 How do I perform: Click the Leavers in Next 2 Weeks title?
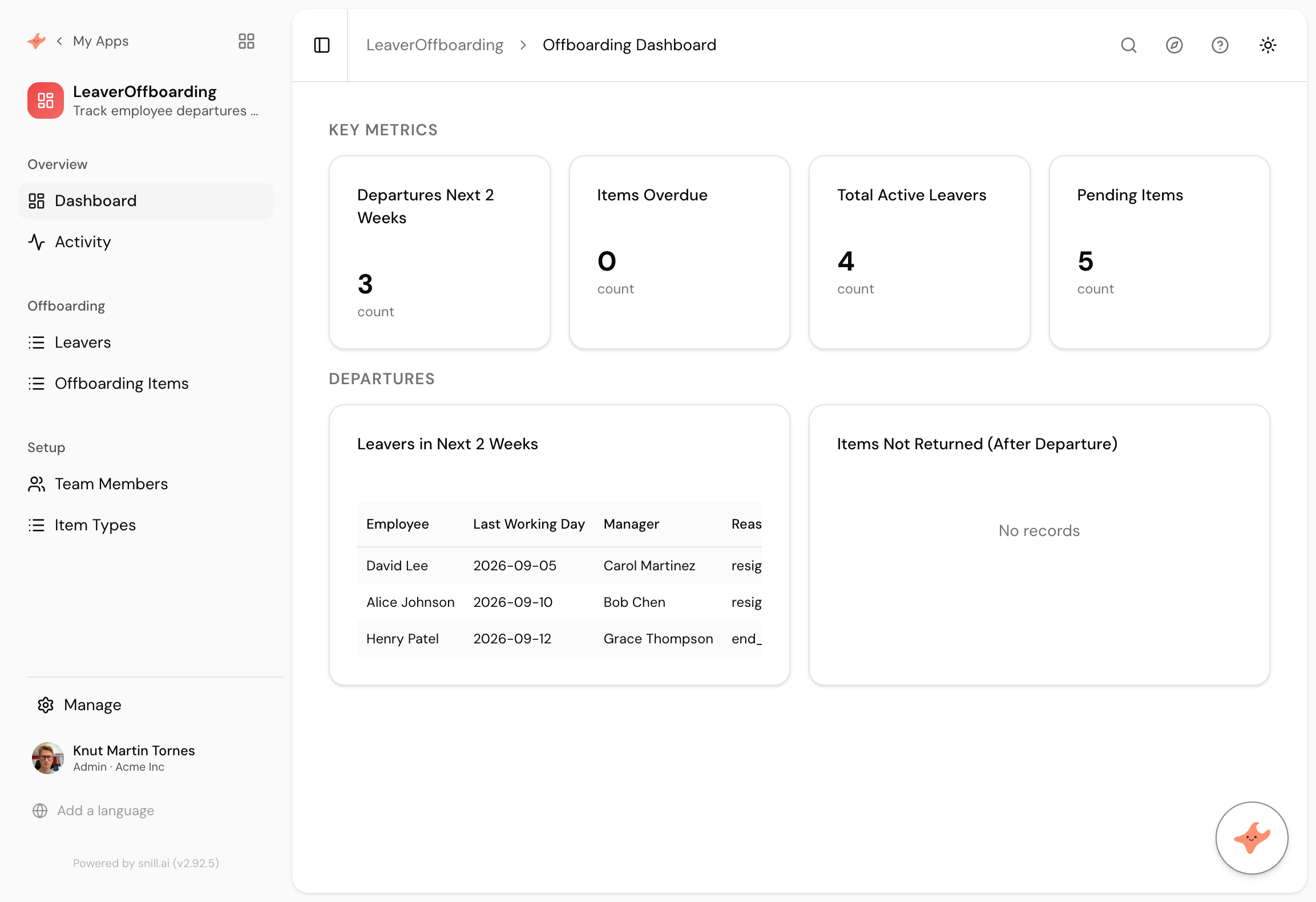447,444
